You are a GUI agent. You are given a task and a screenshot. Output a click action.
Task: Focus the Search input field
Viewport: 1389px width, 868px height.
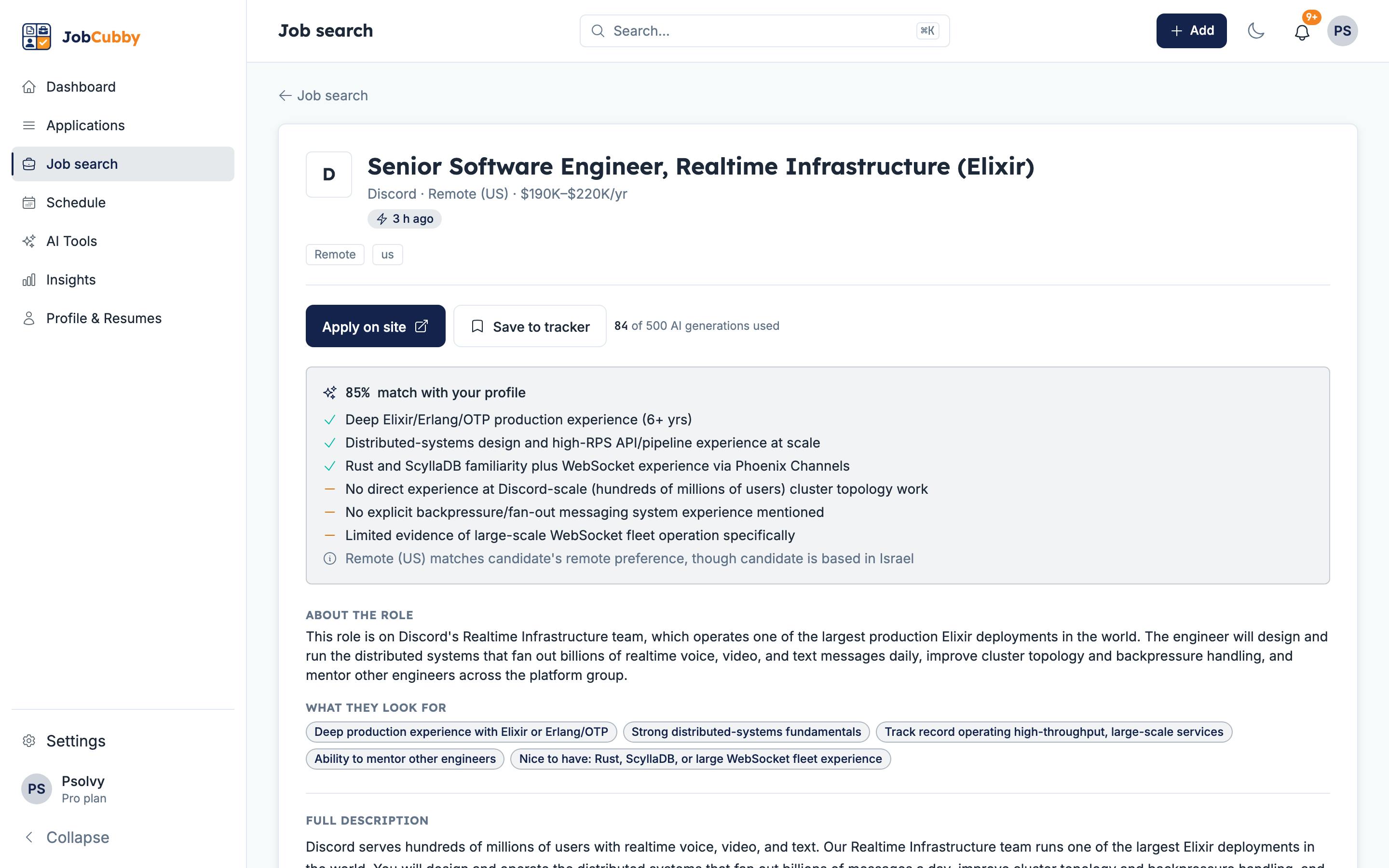pyautogui.click(x=764, y=31)
